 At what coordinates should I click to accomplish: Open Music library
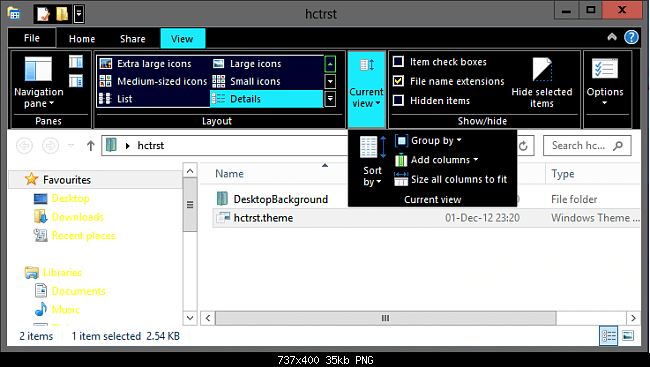pyautogui.click(x=65, y=309)
